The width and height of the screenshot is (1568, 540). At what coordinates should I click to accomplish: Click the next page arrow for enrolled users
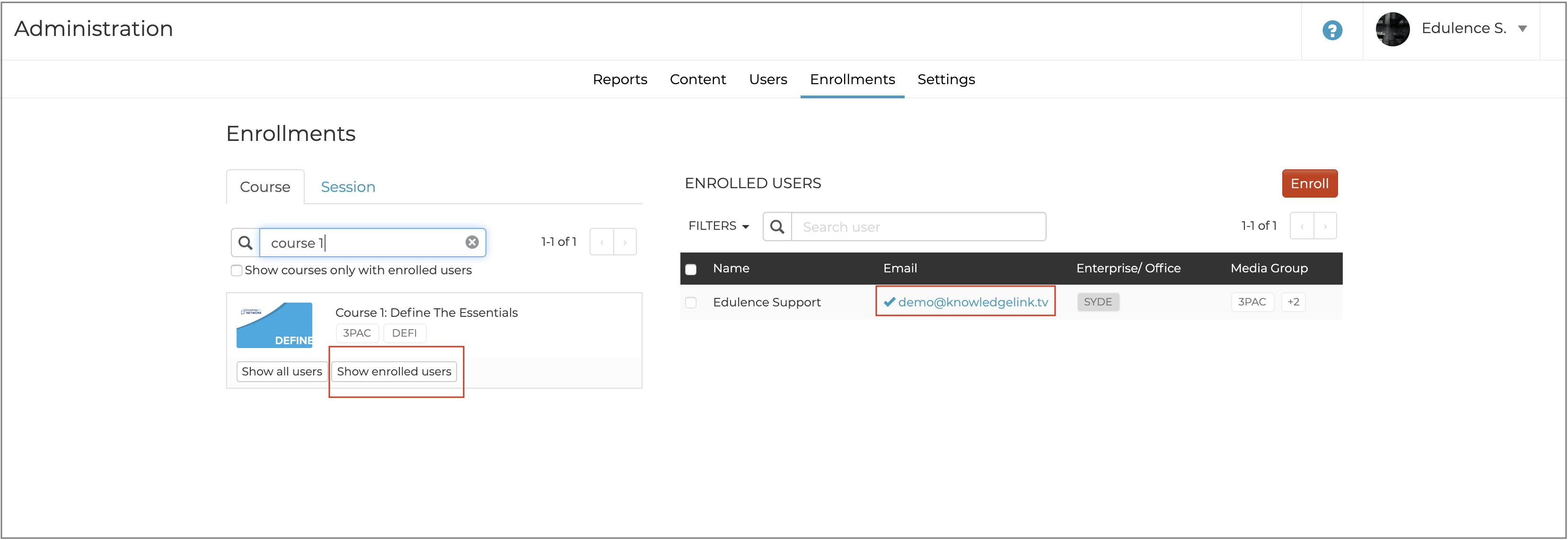coord(1325,226)
